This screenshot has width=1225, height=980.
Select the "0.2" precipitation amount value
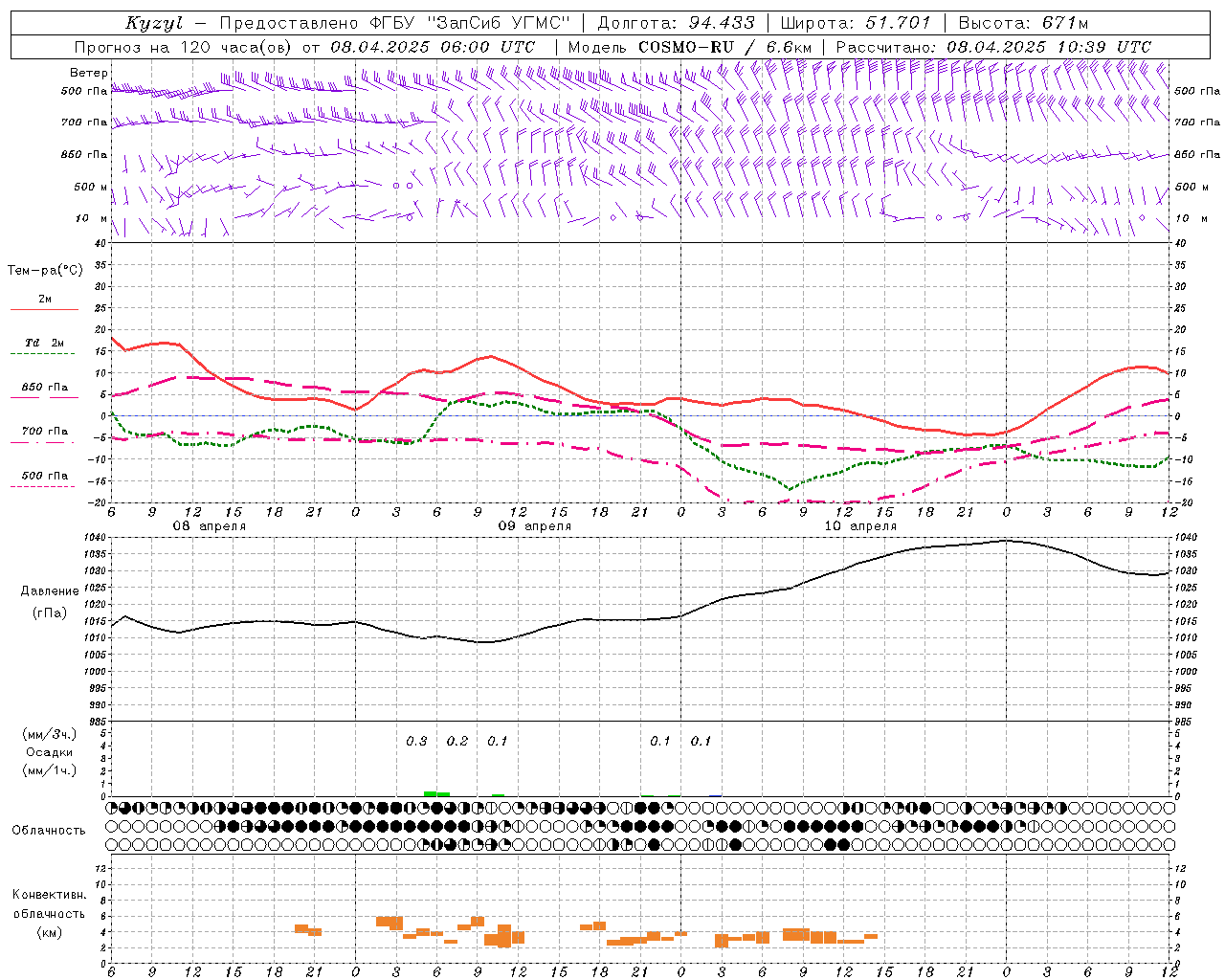coord(457,741)
